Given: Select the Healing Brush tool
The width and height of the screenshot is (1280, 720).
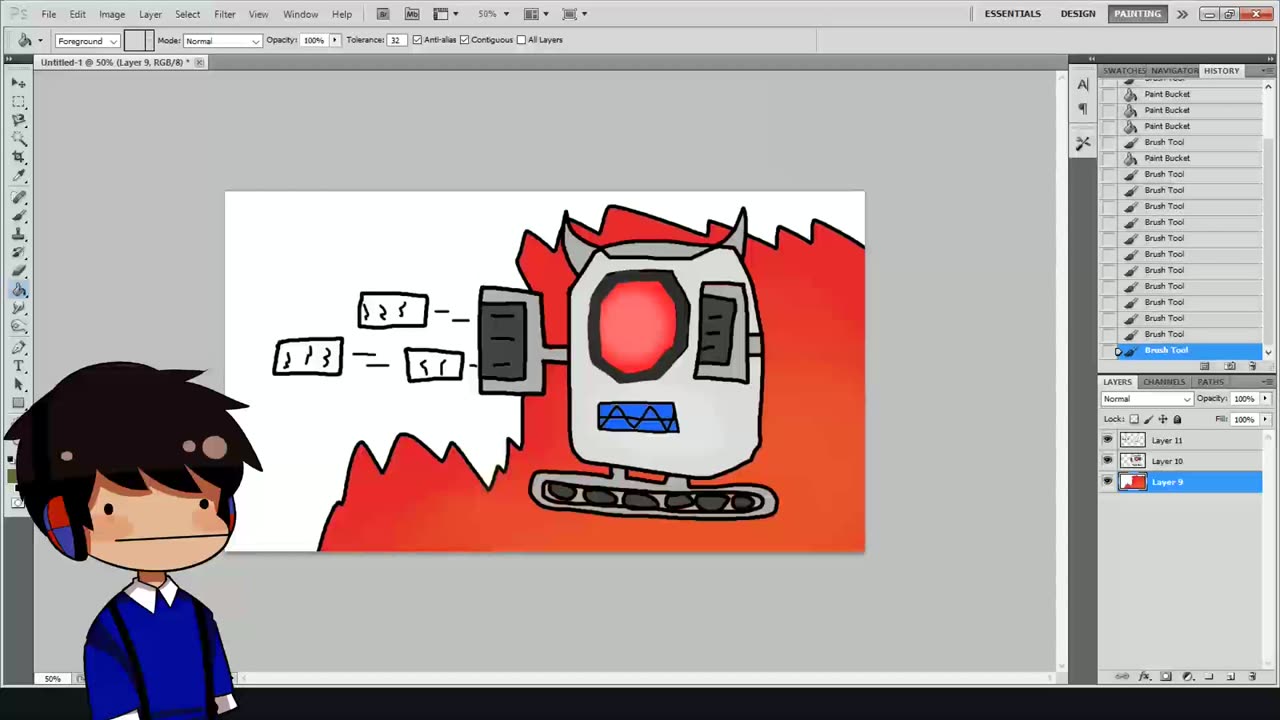Looking at the screenshot, I should 19,197.
